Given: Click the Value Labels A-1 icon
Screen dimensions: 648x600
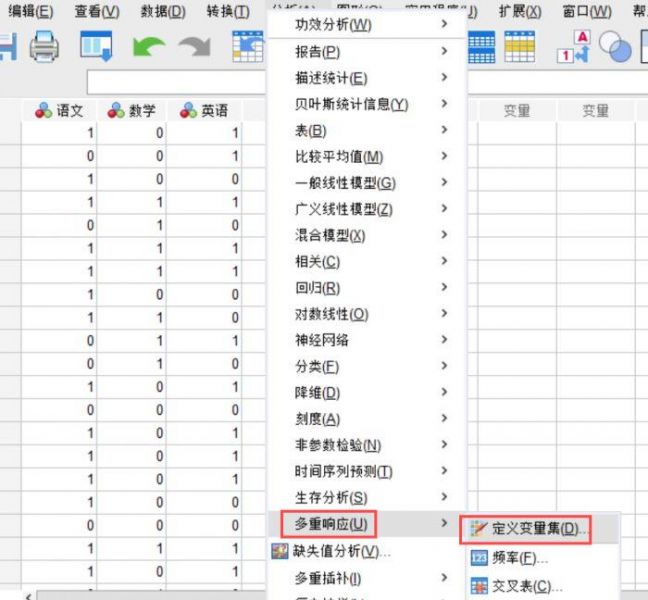Looking at the screenshot, I should click(574, 47).
